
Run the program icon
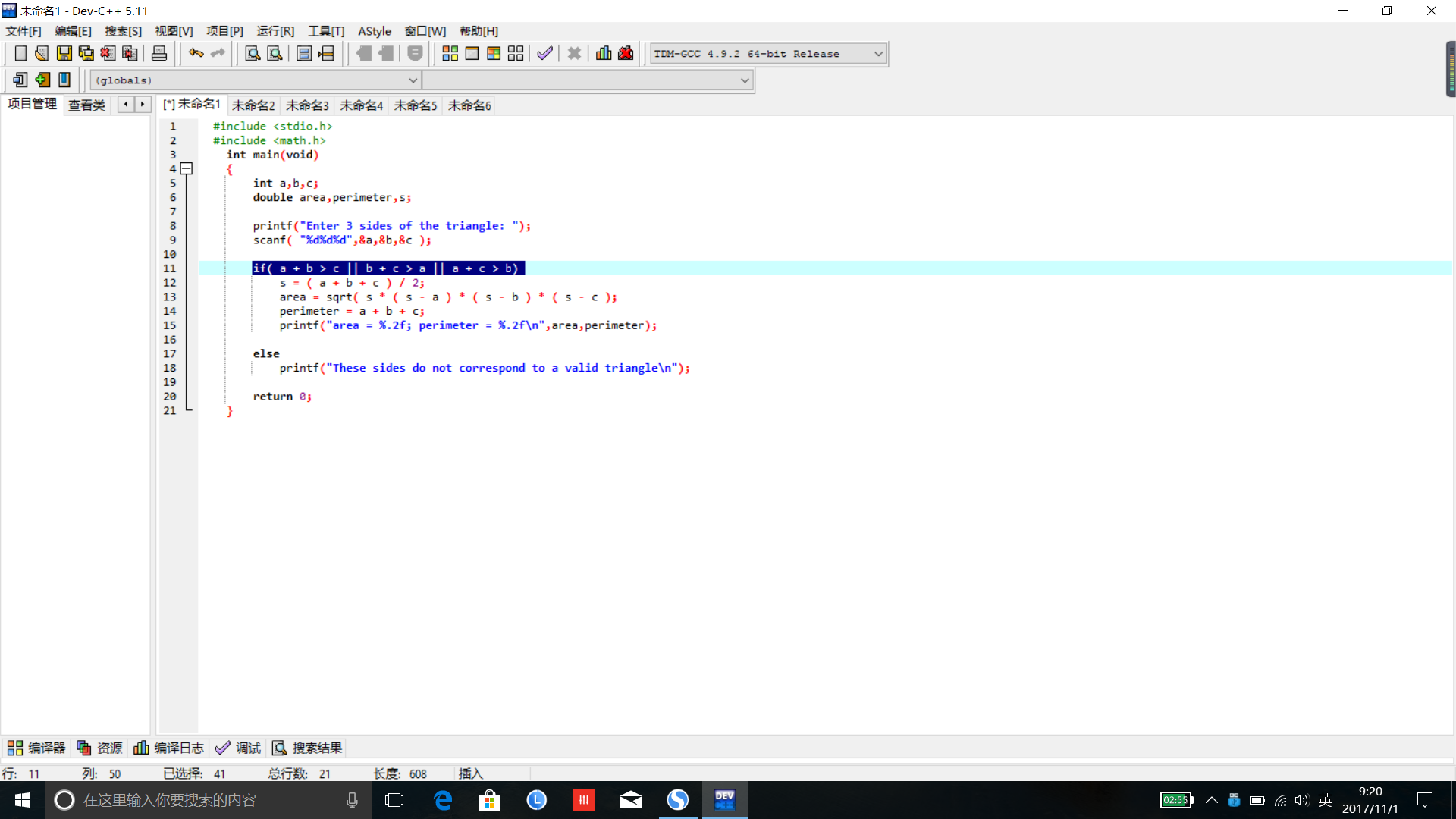click(472, 54)
